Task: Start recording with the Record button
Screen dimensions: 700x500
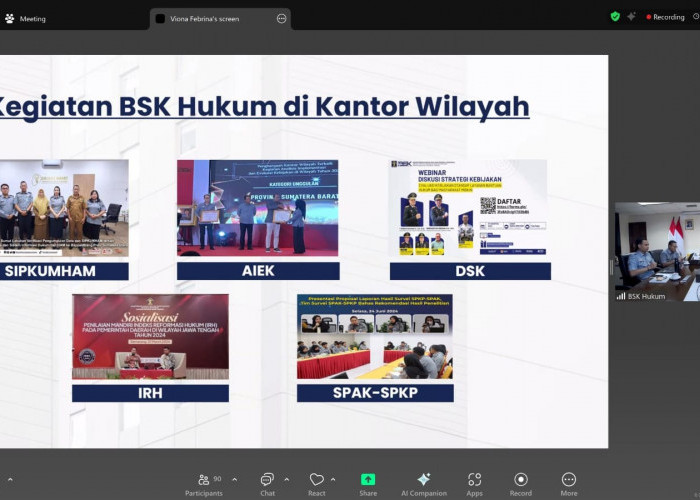Action: click(x=521, y=485)
